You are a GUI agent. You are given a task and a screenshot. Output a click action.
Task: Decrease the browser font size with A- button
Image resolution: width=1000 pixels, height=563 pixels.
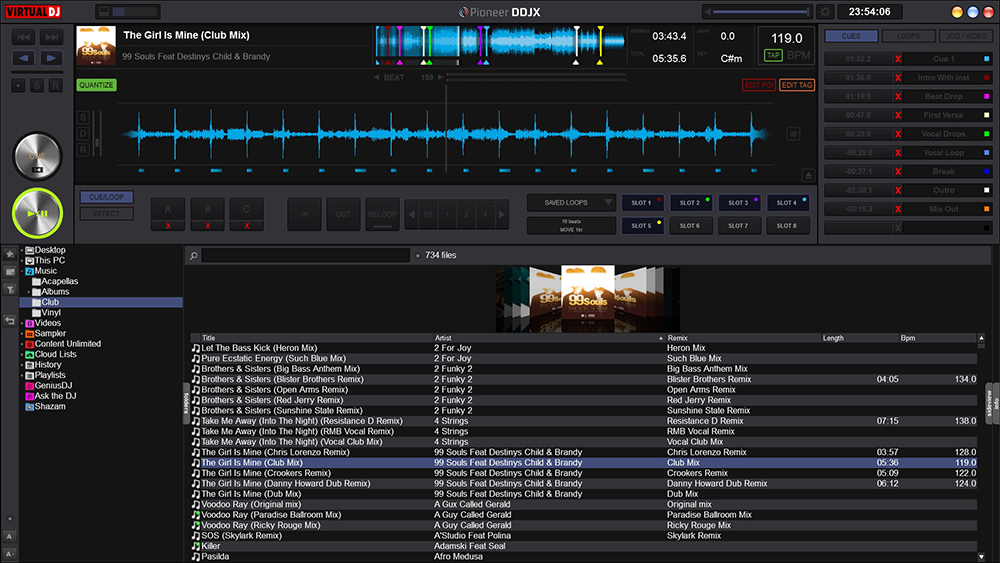tap(10, 554)
